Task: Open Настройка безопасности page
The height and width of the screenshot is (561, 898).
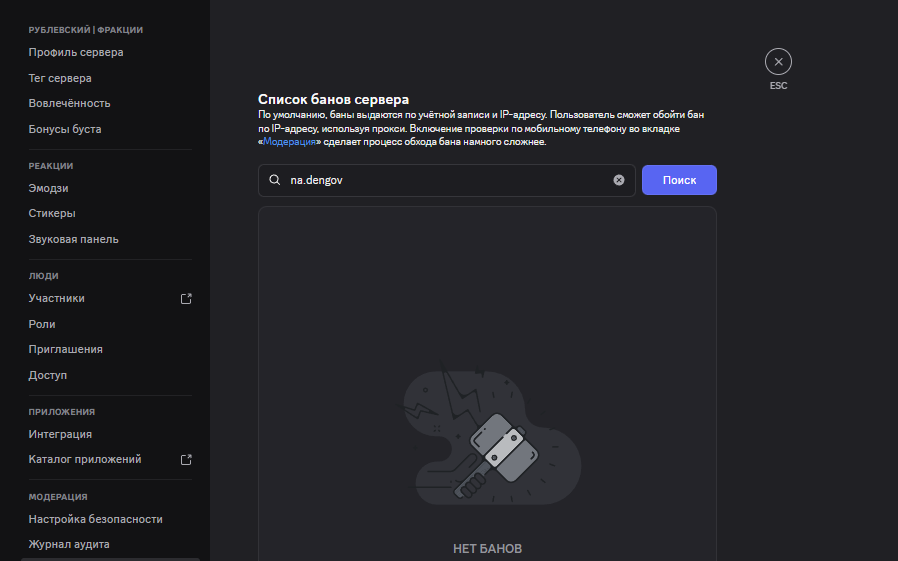Action: (95, 519)
